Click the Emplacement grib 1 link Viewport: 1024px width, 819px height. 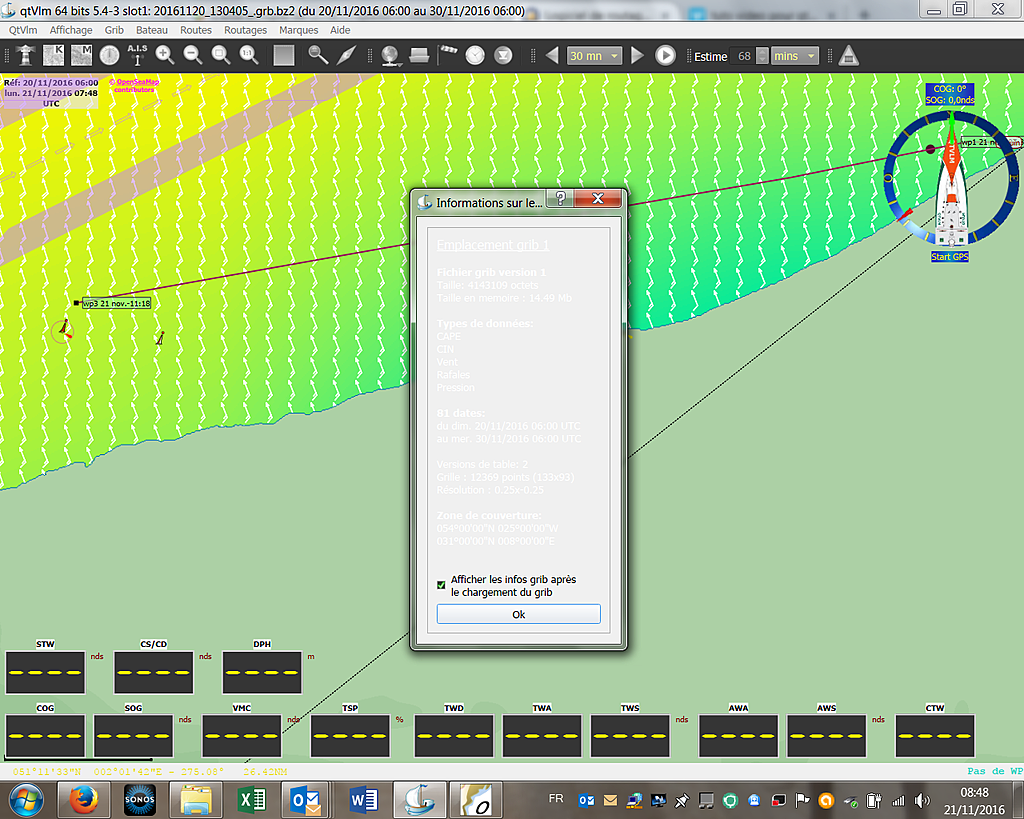pos(492,245)
